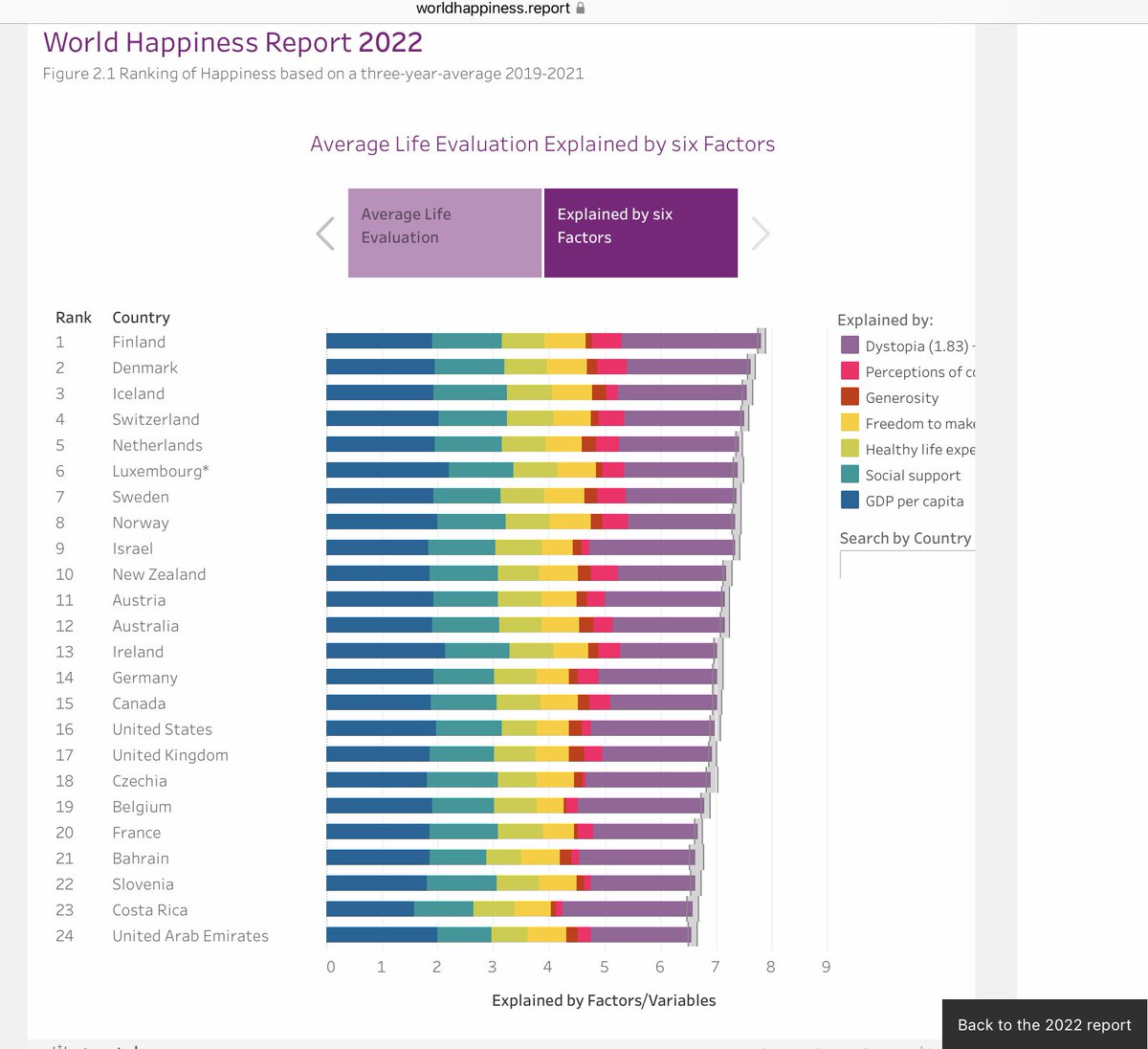Image resolution: width=1148 pixels, height=1049 pixels.
Task: Select Luxembourg* in the country list
Action: pos(161,471)
